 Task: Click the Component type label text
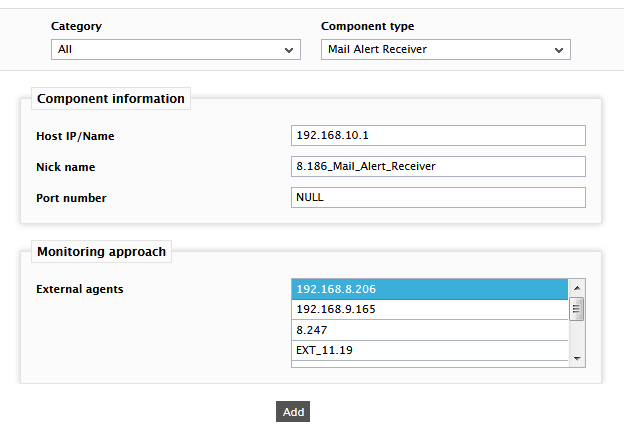pyautogui.click(x=367, y=26)
